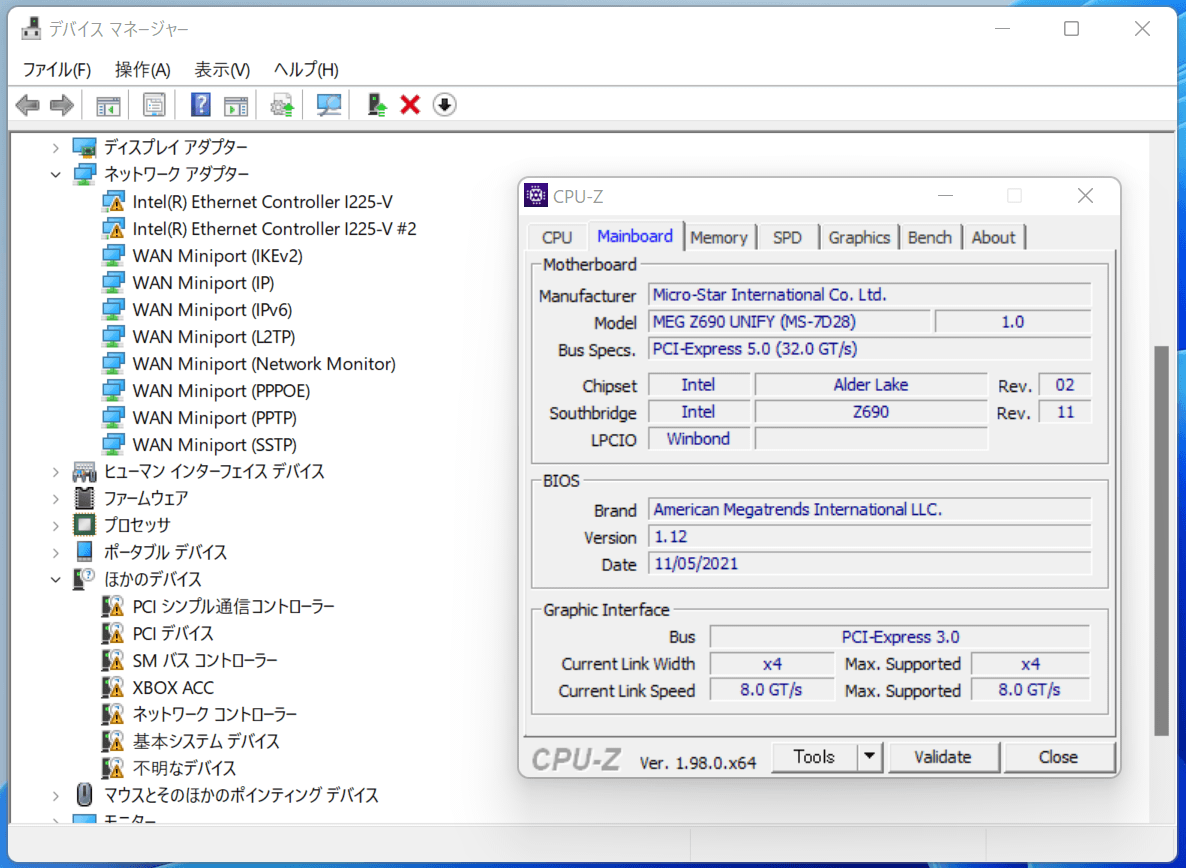This screenshot has width=1186, height=868.
Task: Select Intel Ethernet Controller I225-V #2
Action: pos(274,229)
